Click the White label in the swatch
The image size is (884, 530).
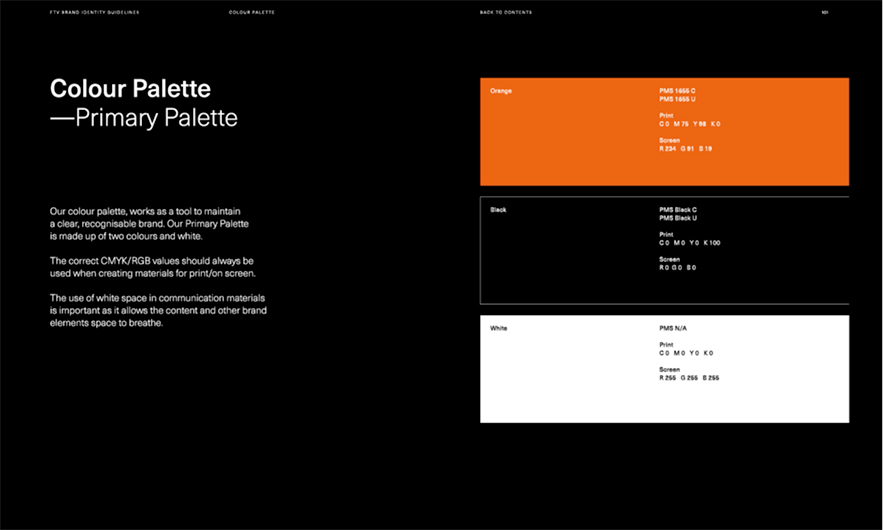(498, 328)
